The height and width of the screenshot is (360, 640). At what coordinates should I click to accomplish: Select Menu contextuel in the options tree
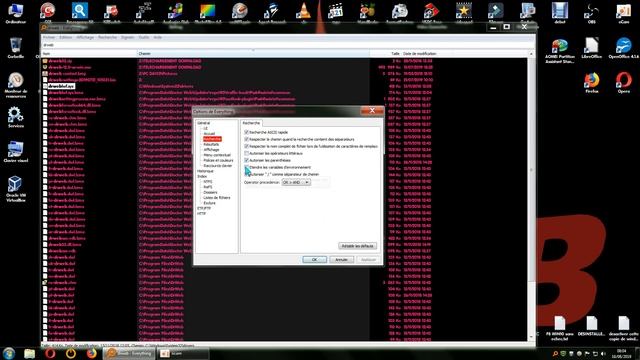[x=217, y=155]
